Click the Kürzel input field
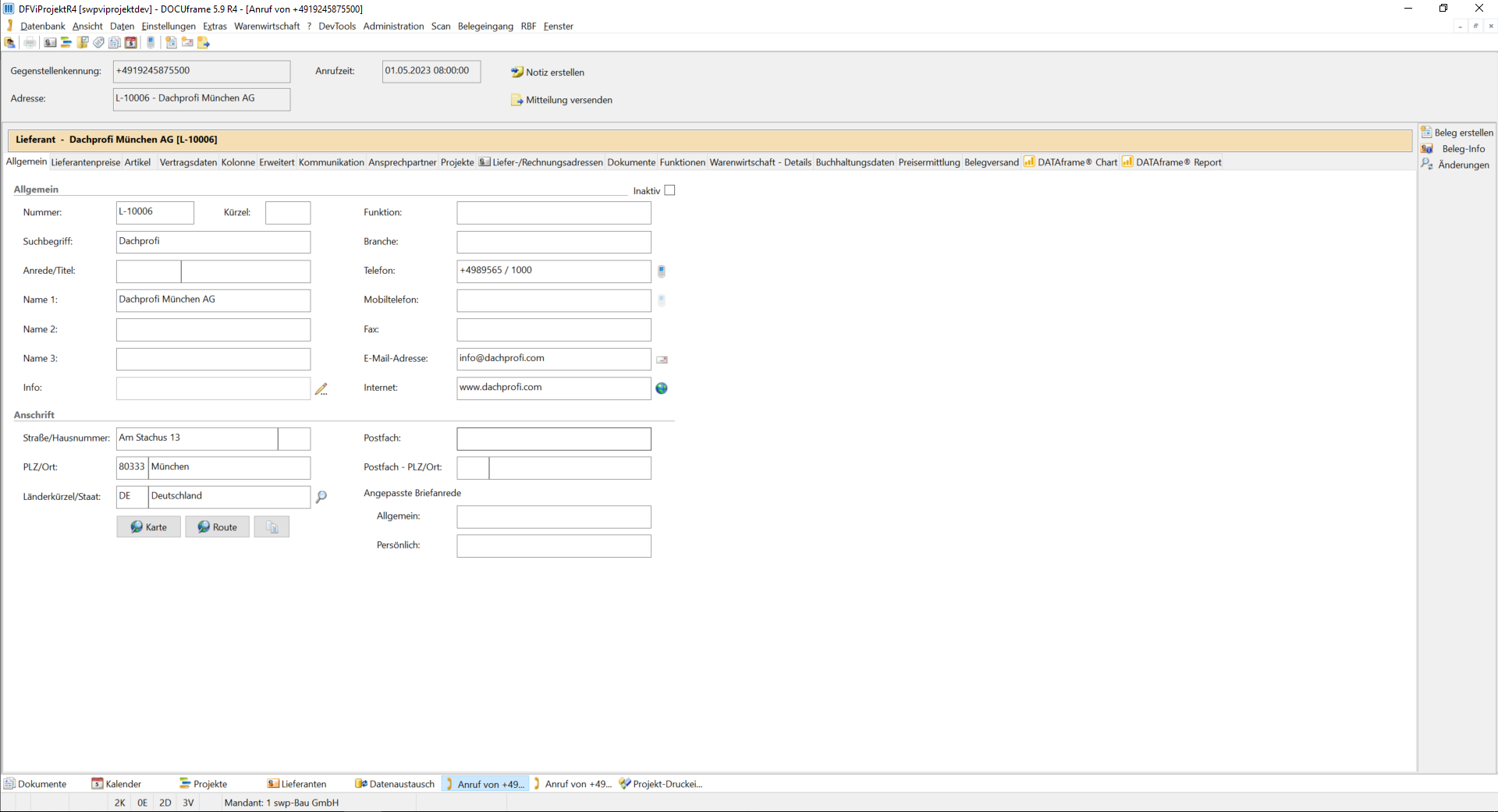 pos(288,213)
